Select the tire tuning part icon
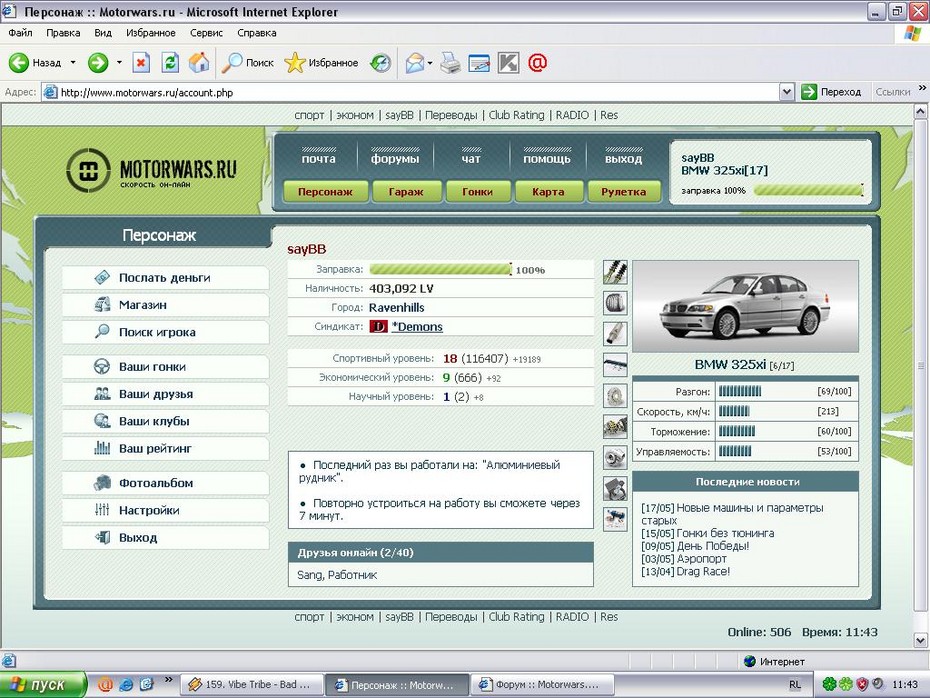The image size is (930, 698). coord(615,303)
